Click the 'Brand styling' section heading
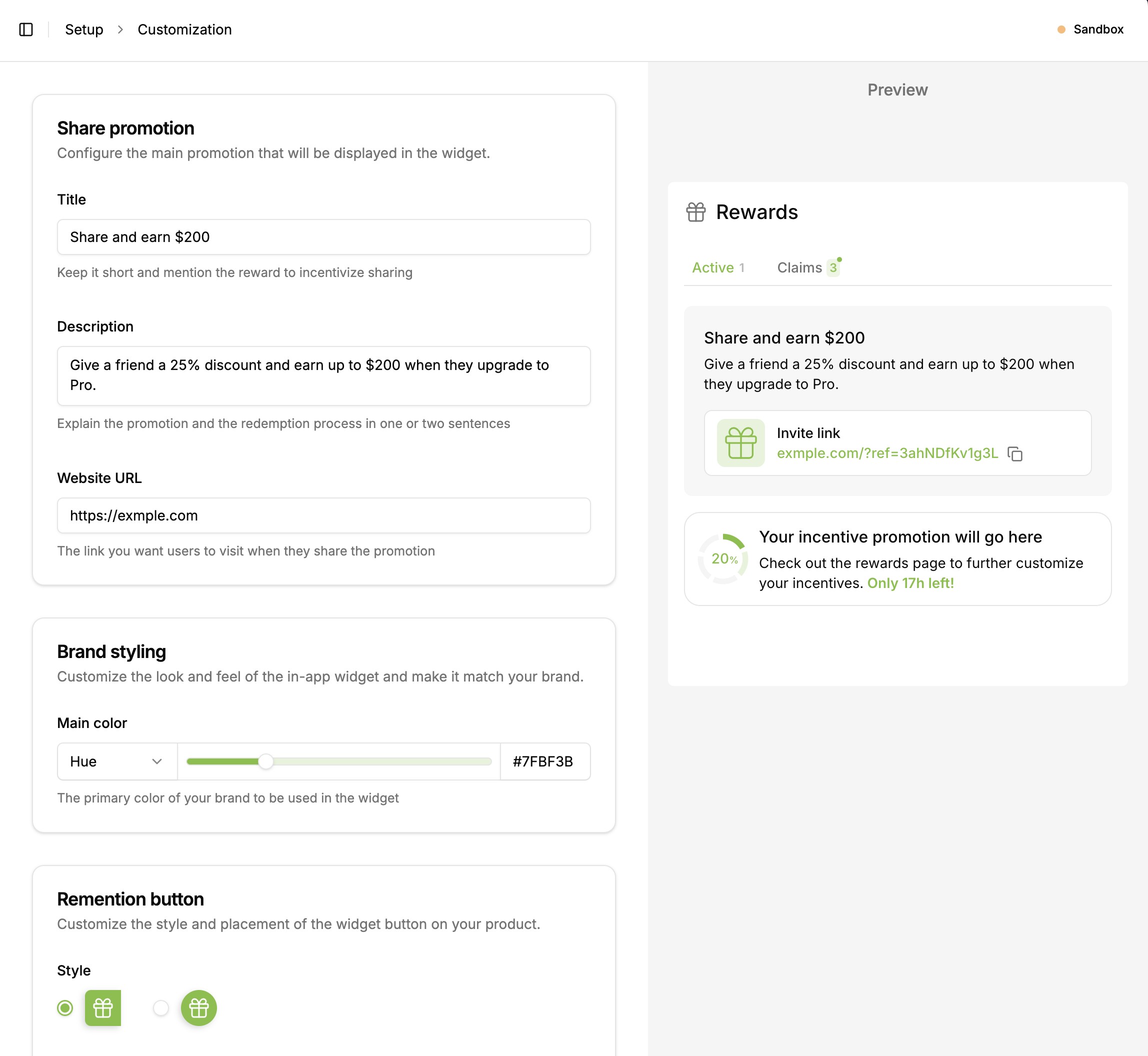The height and width of the screenshot is (1056, 1148). pyautogui.click(x=111, y=651)
